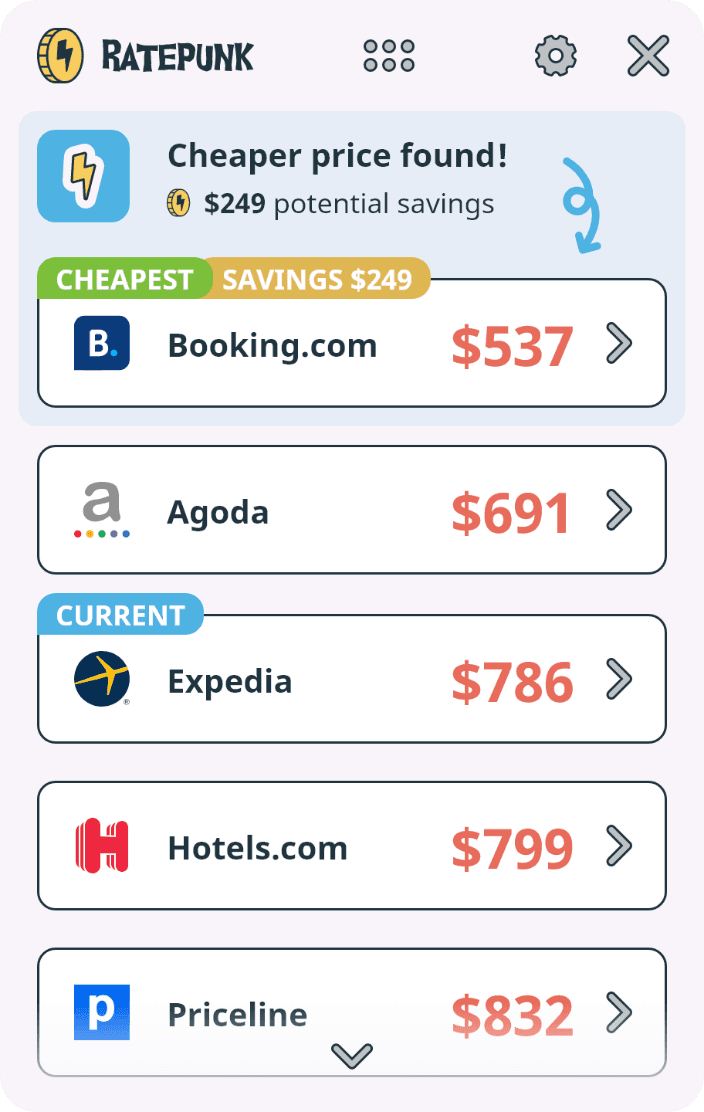704x1112 pixels.
Task: Click the SAVINGS $249 yellow badge
Action: tap(317, 279)
